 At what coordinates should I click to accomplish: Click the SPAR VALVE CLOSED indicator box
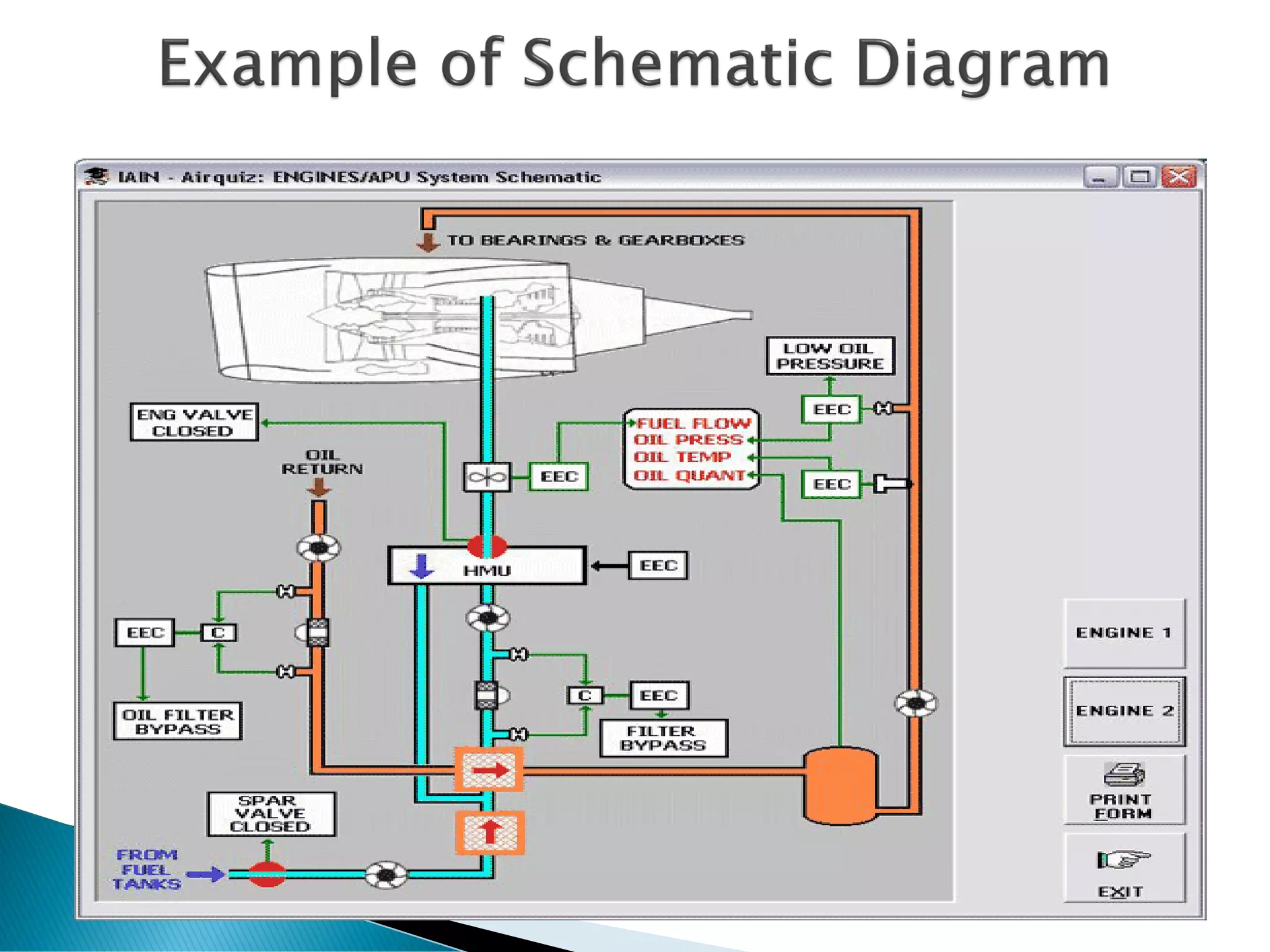271,814
